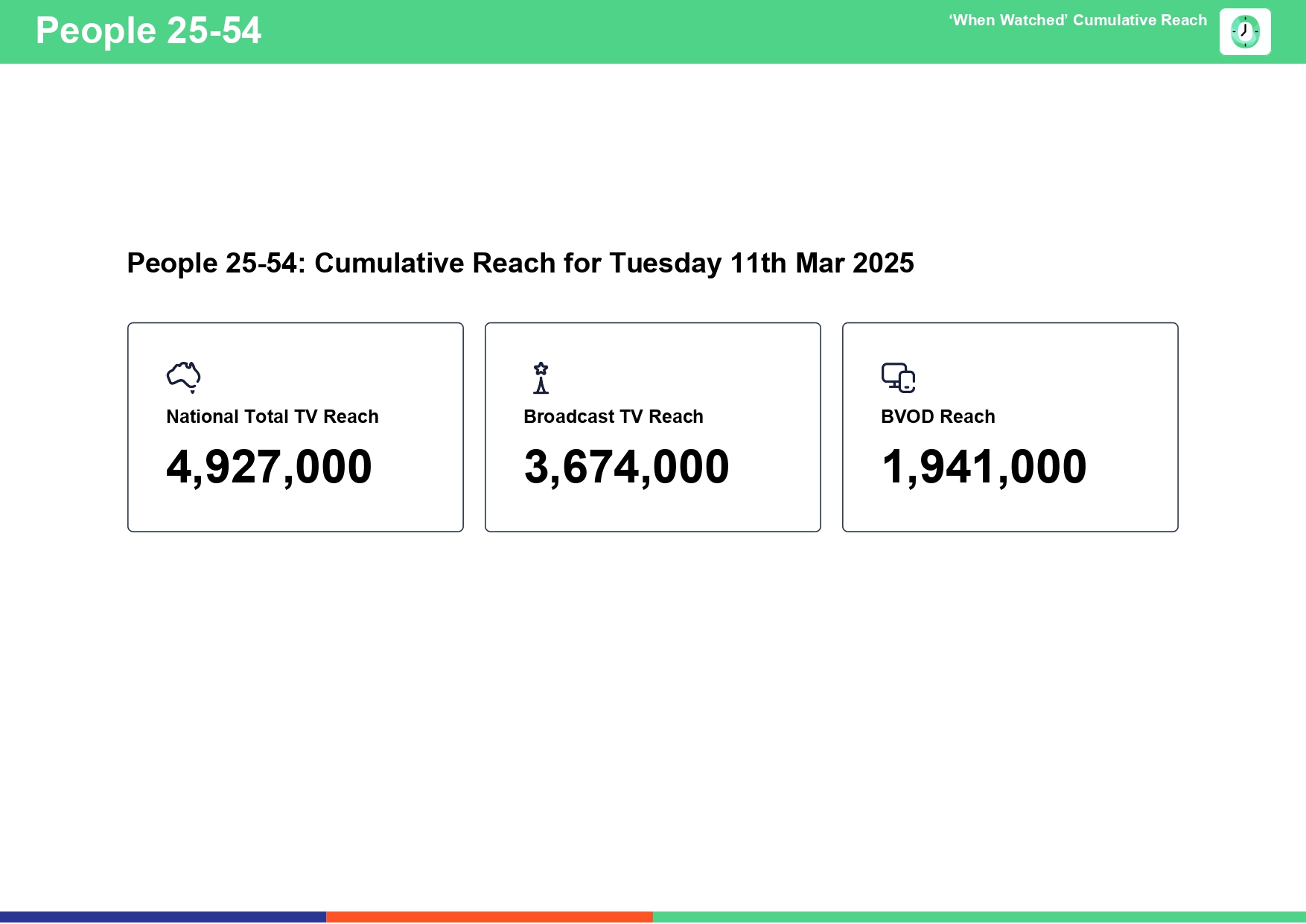Click the green footer bar segment
The width and height of the screenshot is (1306, 924).
pyautogui.click(x=979, y=917)
